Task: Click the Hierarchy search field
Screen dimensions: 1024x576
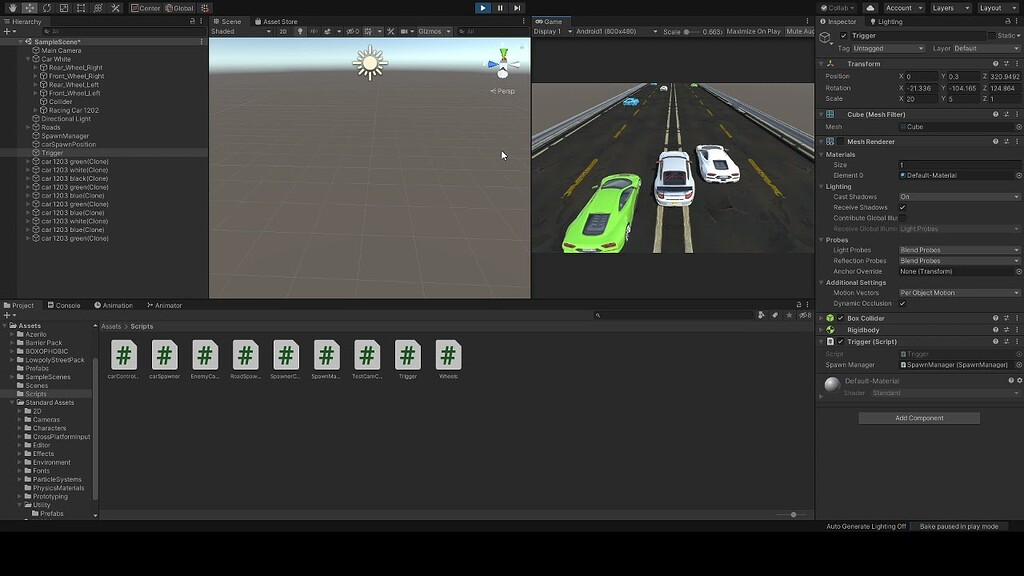Action: pyautogui.click(x=120, y=30)
